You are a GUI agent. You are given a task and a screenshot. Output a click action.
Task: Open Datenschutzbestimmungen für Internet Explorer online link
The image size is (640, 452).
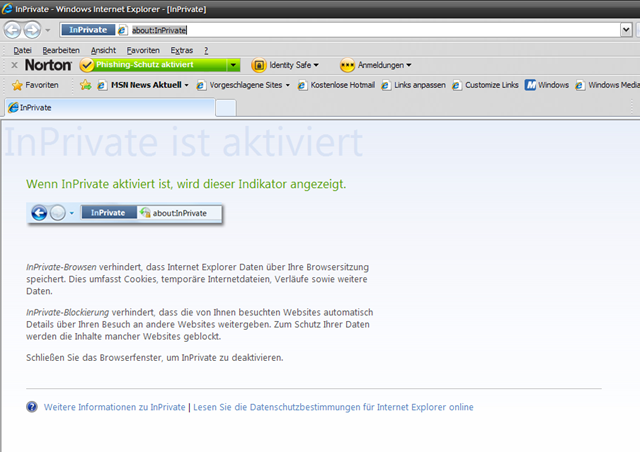[333, 407]
